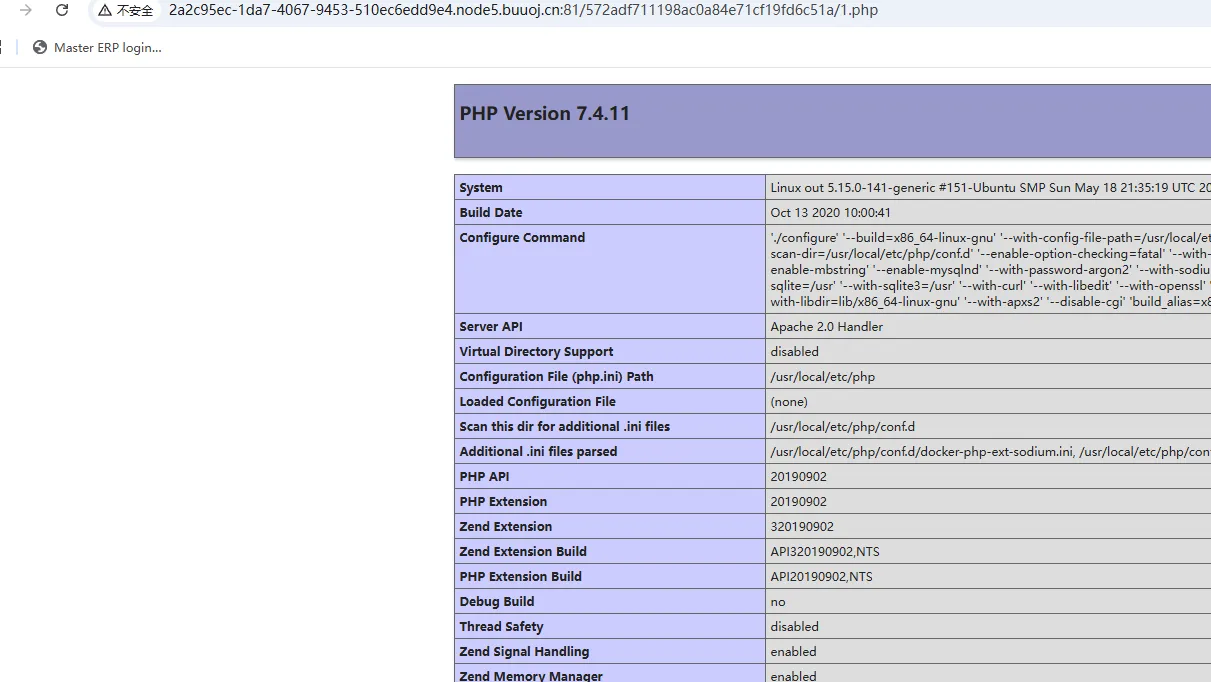Select the System row label
The height and width of the screenshot is (682, 1211).
481,188
